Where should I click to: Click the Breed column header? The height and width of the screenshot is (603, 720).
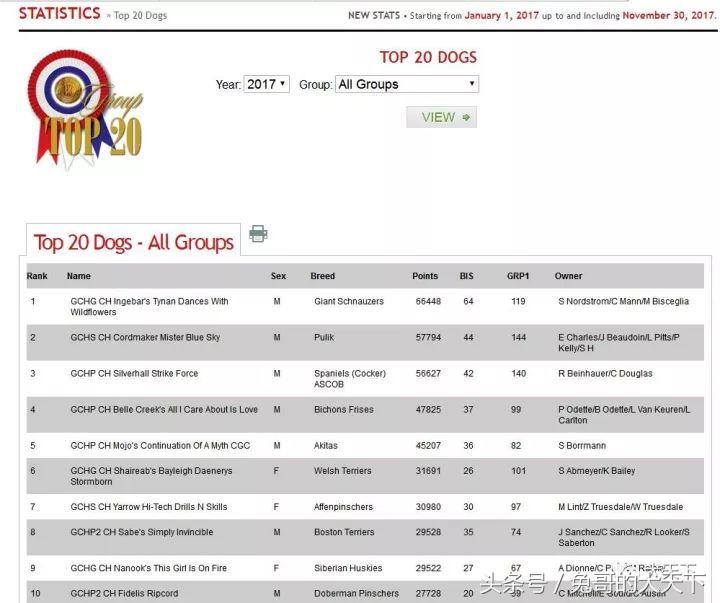323,276
